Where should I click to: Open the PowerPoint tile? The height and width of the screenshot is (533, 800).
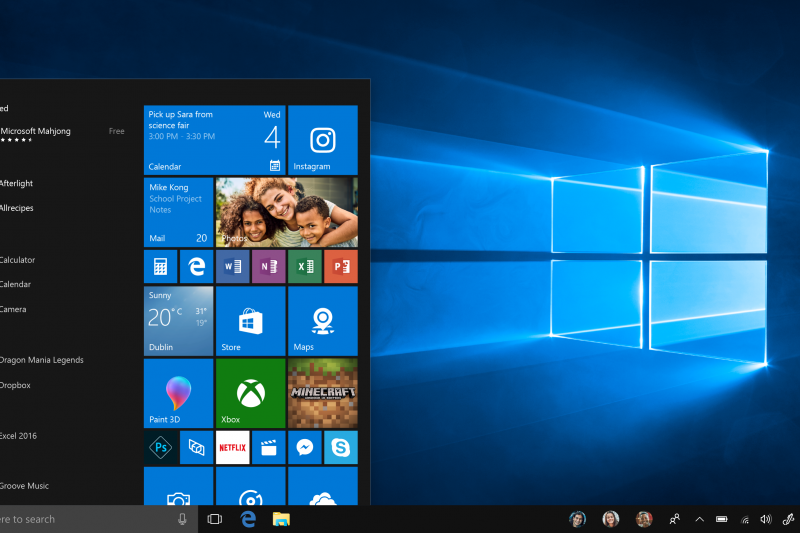[x=341, y=266]
